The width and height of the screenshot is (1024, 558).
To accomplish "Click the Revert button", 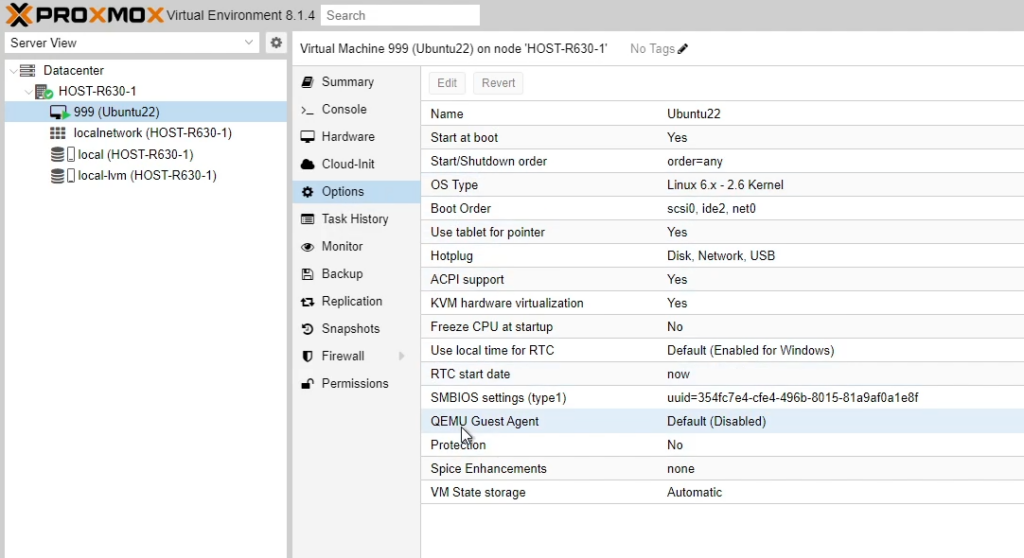I will point(498,83).
